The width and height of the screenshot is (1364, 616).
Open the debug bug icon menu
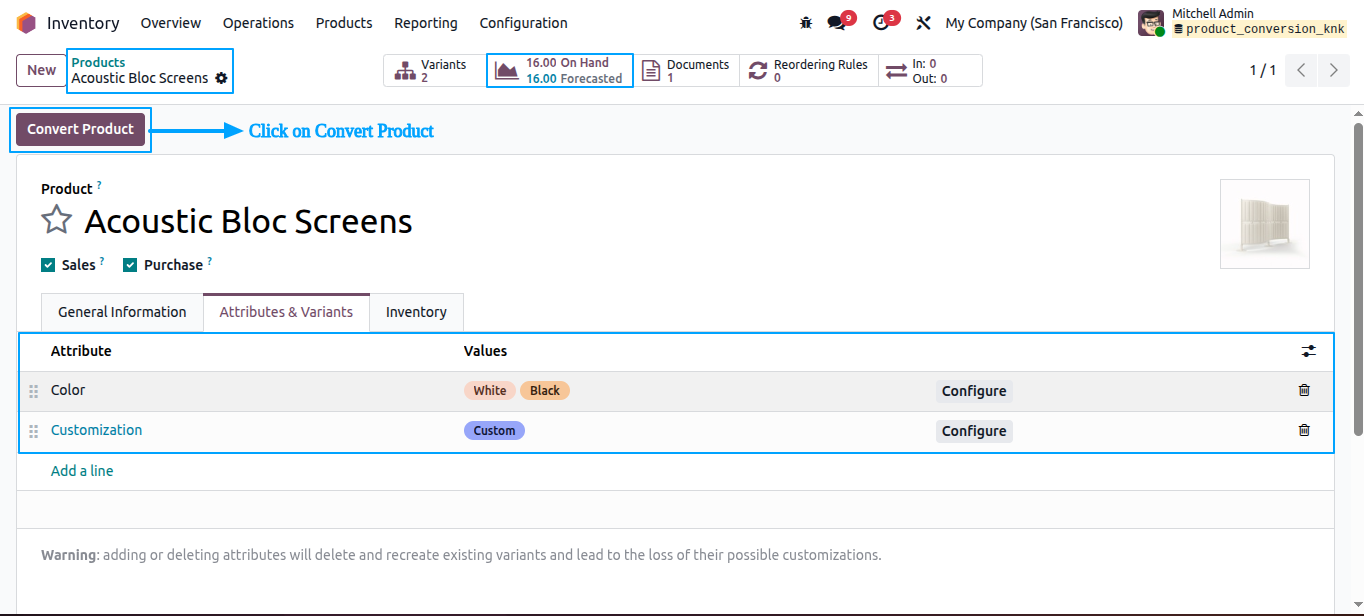[806, 22]
